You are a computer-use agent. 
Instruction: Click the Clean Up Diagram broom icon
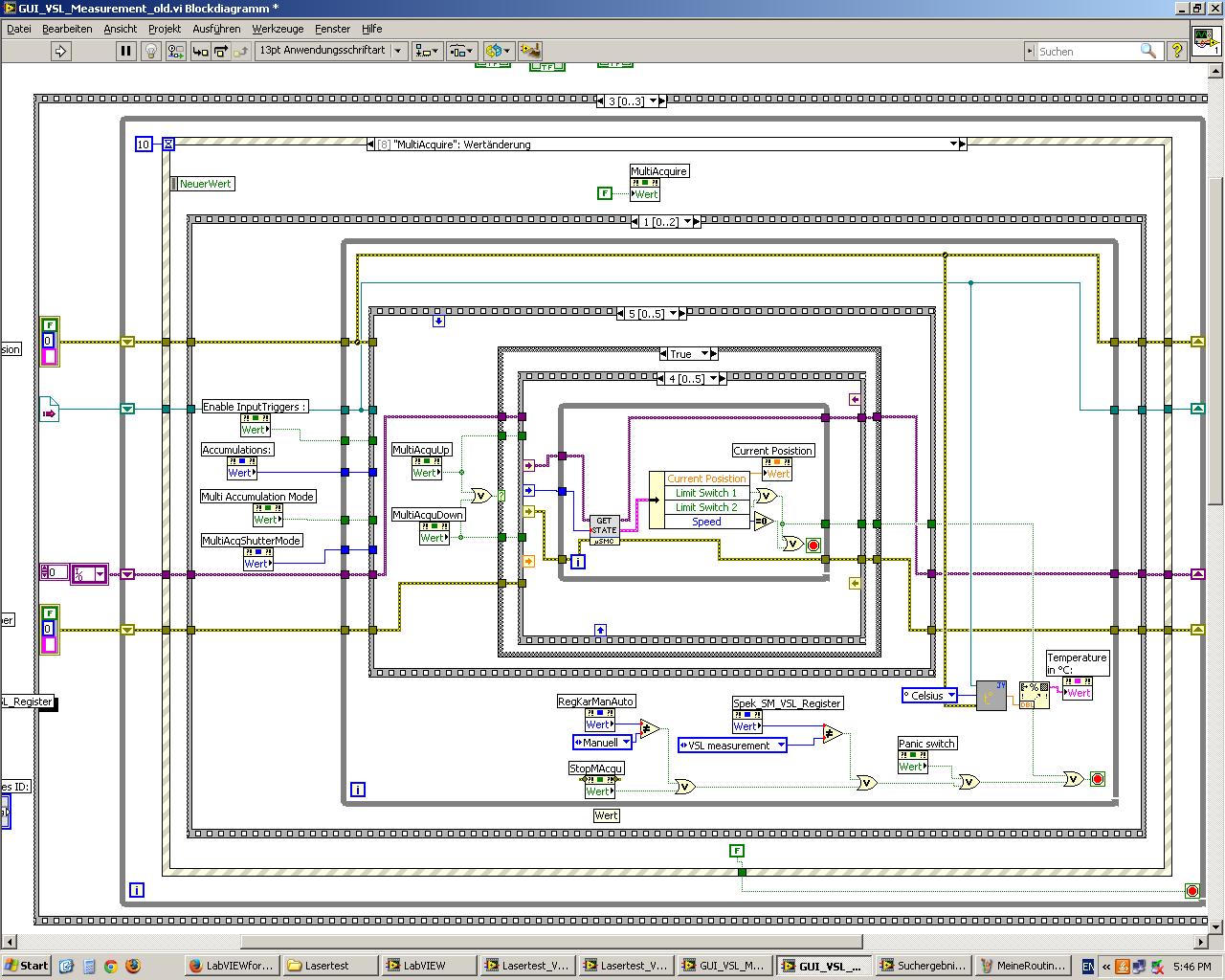point(529,51)
